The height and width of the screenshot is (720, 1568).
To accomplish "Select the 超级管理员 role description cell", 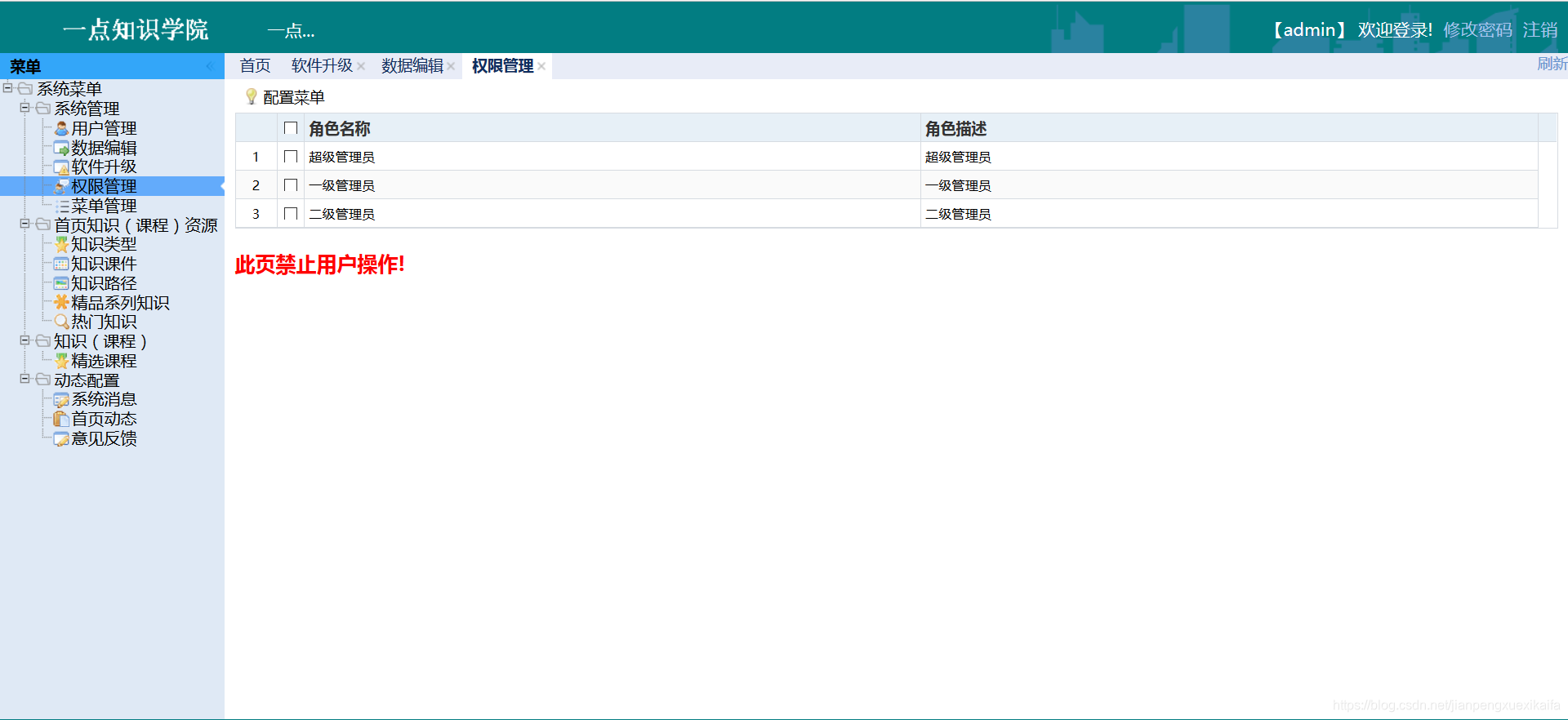I will [1229, 157].
